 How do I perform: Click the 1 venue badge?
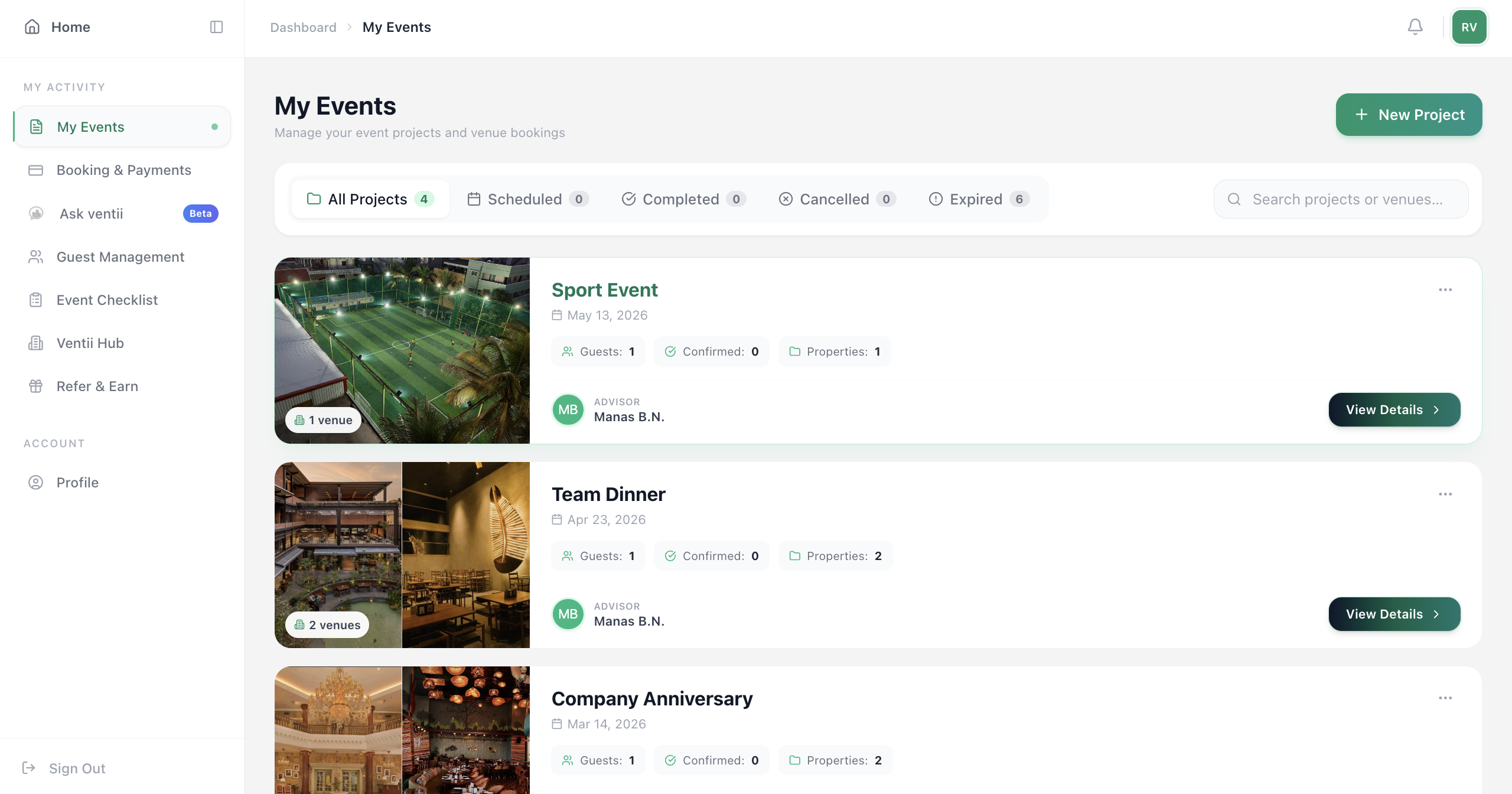(323, 419)
